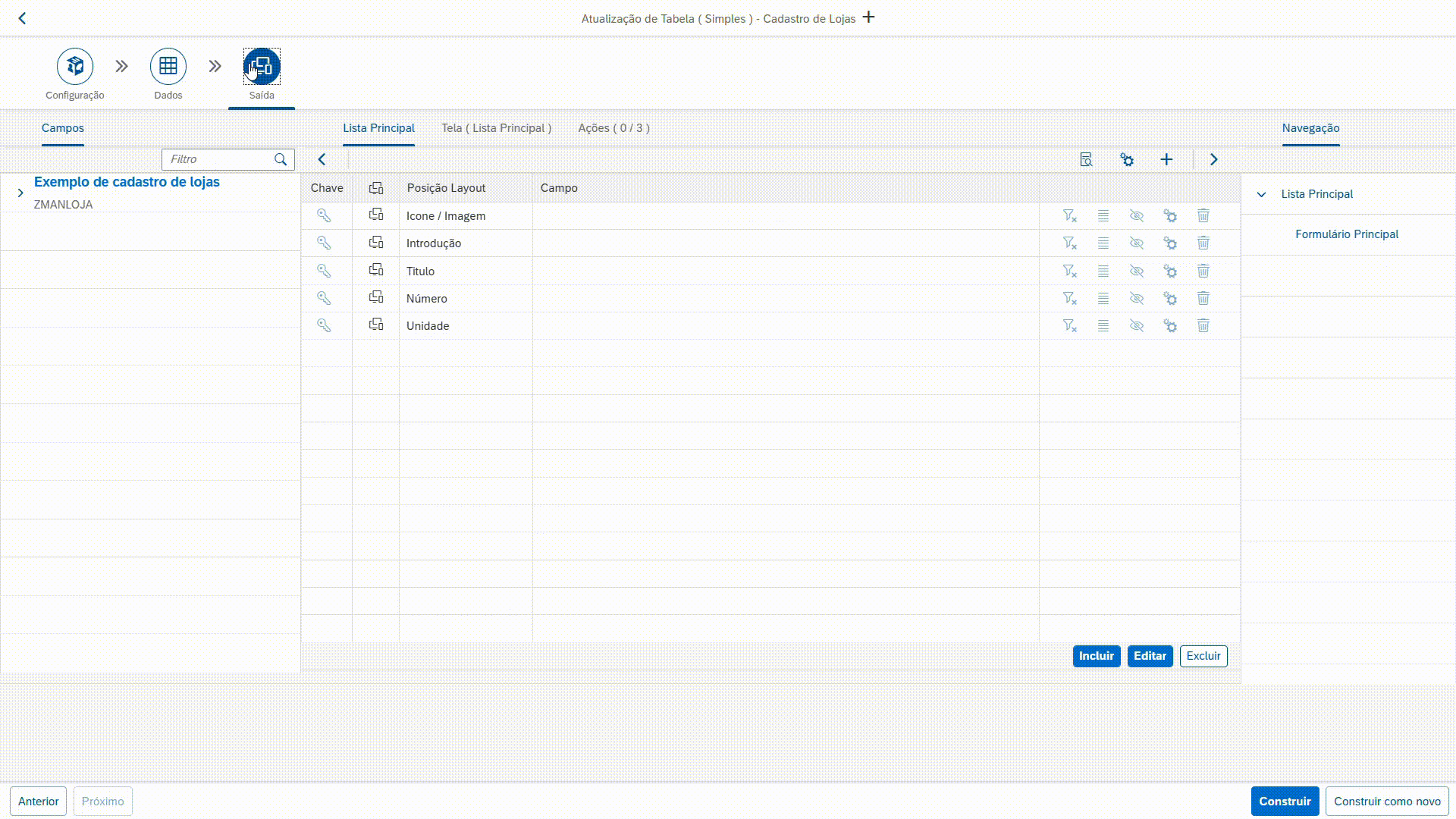Collapse the Lista Principal navigation node
This screenshot has width=1456, height=819.
(x=1261, y=194)
